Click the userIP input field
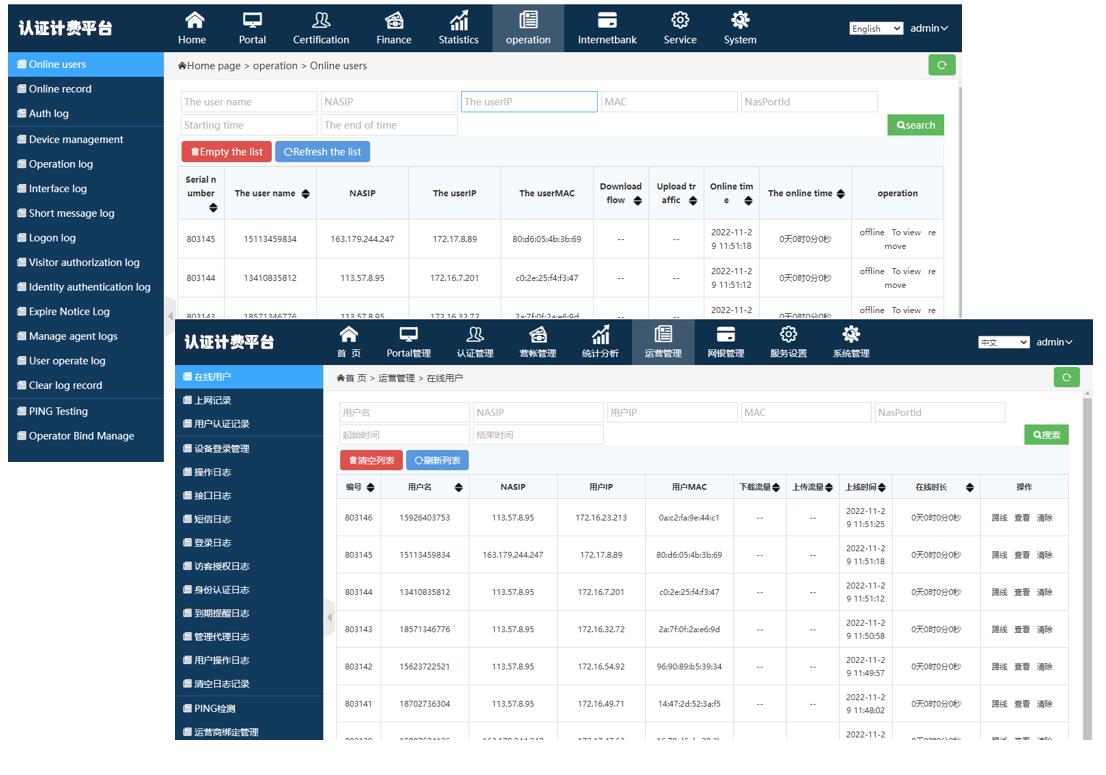The image size is (1106, 775). (528, 102)
